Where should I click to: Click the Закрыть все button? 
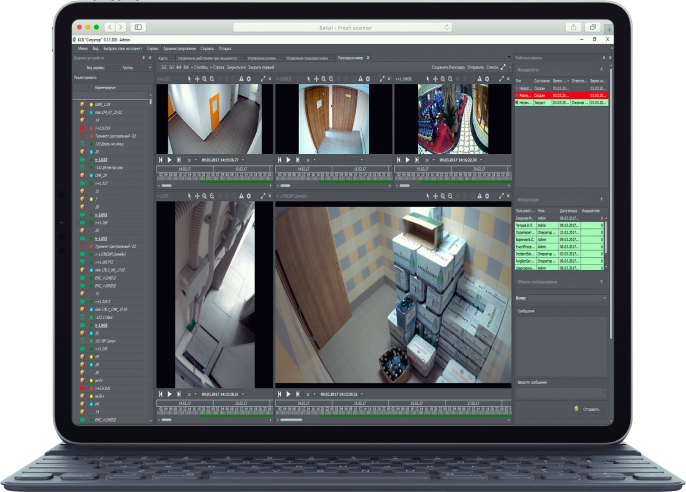click(236, 67)
